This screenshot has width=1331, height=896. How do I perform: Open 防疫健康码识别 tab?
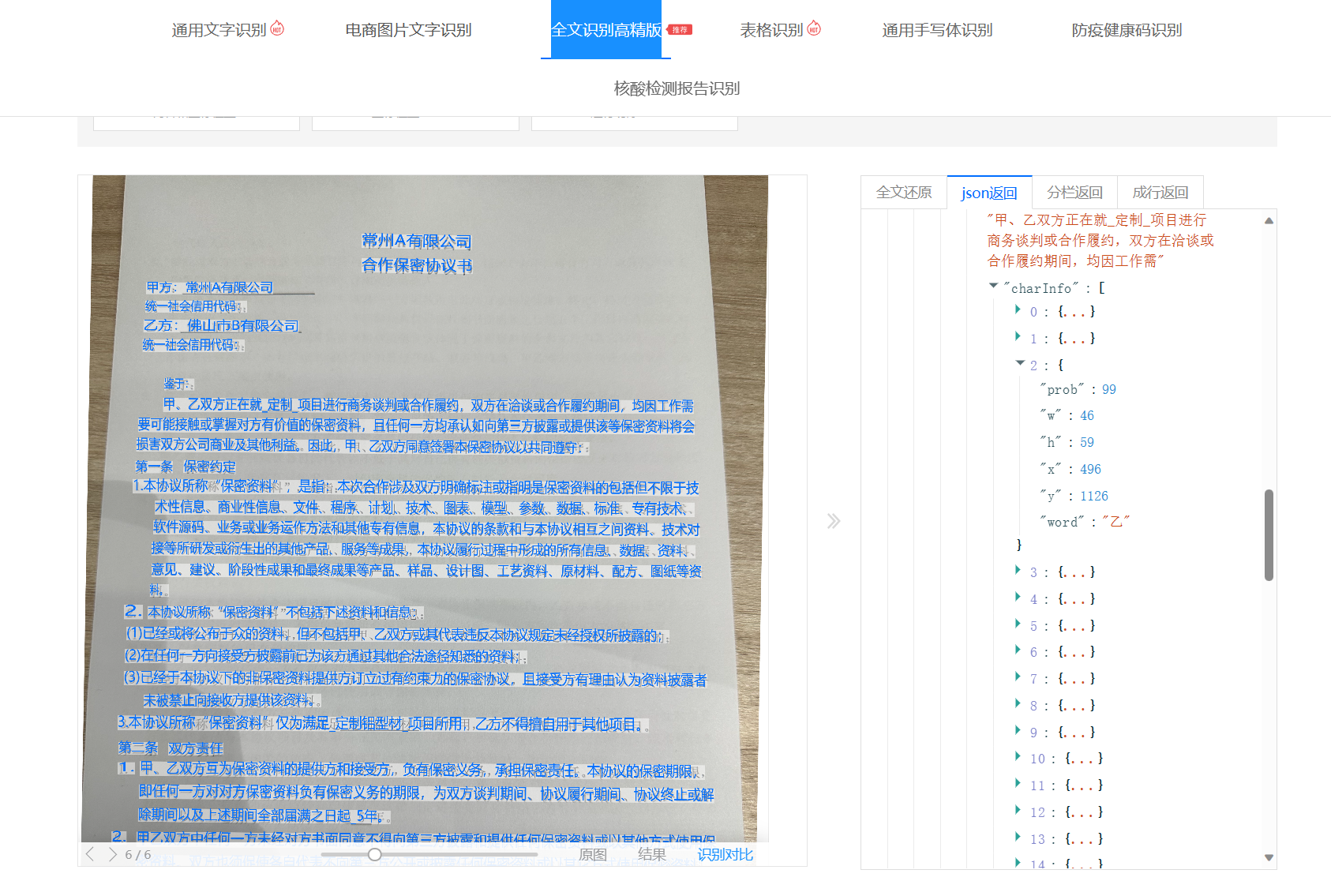click(1127, 30)
